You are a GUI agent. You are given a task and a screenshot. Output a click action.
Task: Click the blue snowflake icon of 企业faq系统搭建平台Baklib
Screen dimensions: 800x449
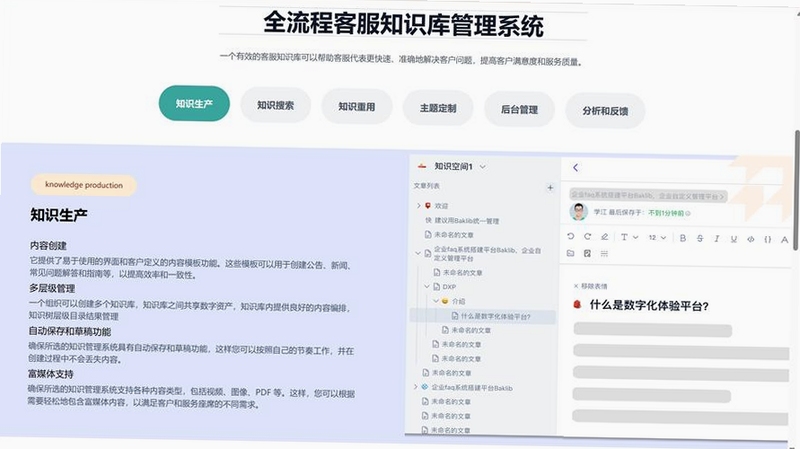pos(424,387)
